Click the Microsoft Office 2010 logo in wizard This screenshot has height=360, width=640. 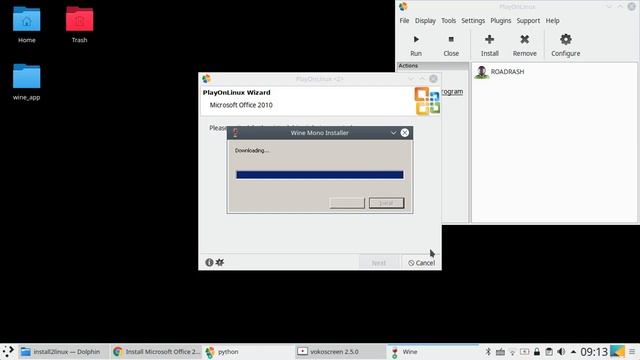[427, 100]
